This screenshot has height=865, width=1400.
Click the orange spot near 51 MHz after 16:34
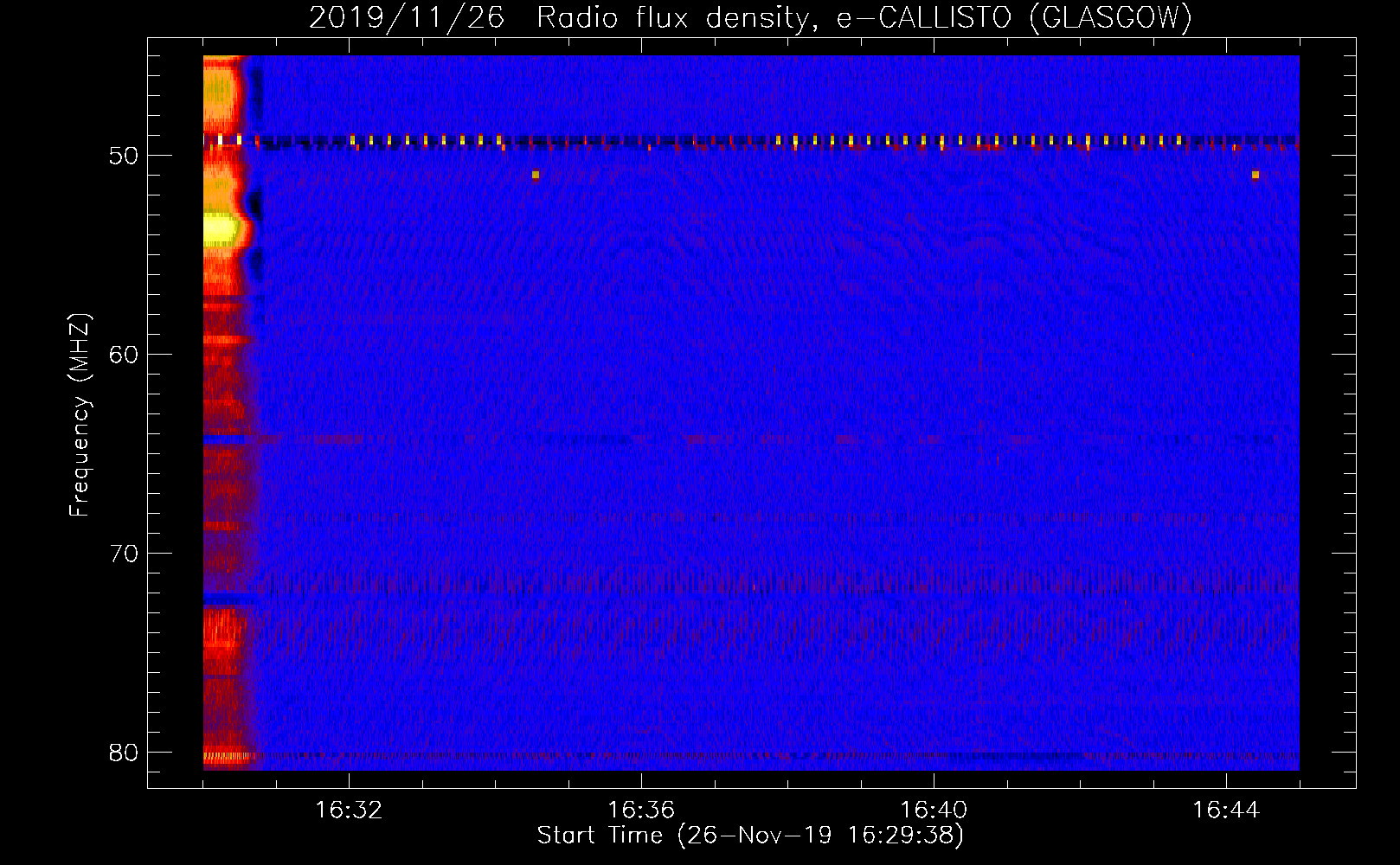[536, 175]
